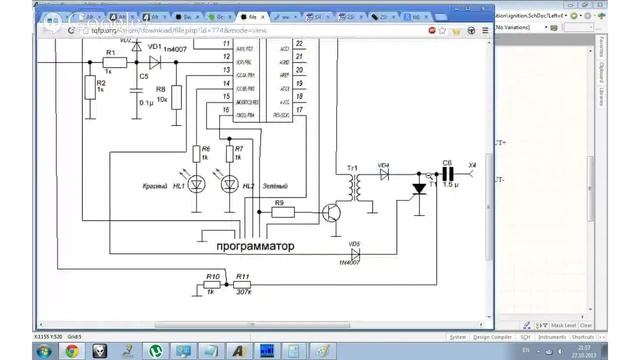The width and height of the screenshot is (640, 360).
Task: Open a new Chrome tab
Action: (440, 17)
